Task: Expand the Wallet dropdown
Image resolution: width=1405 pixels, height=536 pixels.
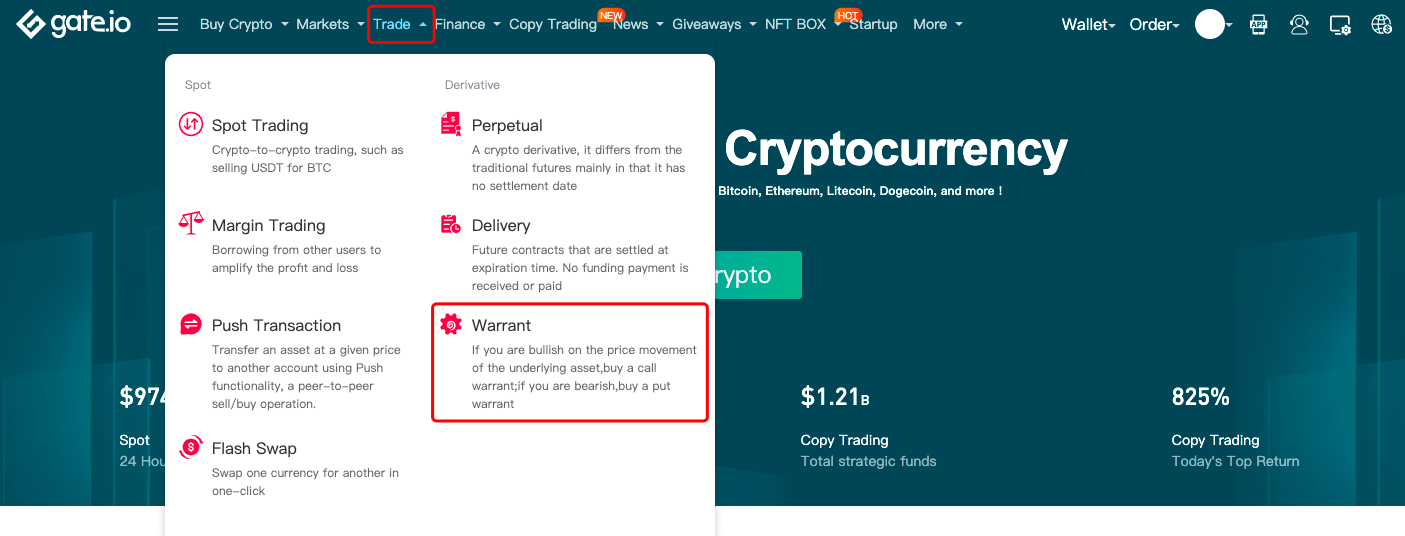Action: coord(1088,25)
